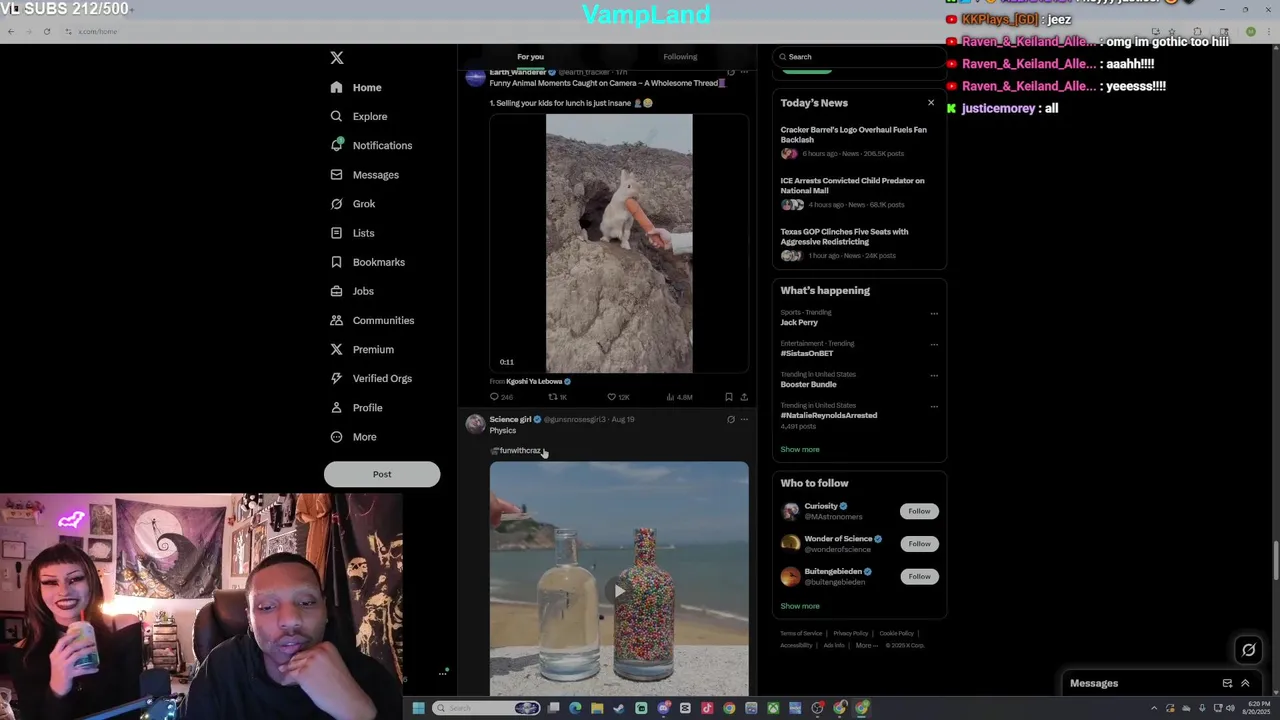Click the browser back arrow
The height and width of the screenshot is (720, 1280).
point(11,32)
